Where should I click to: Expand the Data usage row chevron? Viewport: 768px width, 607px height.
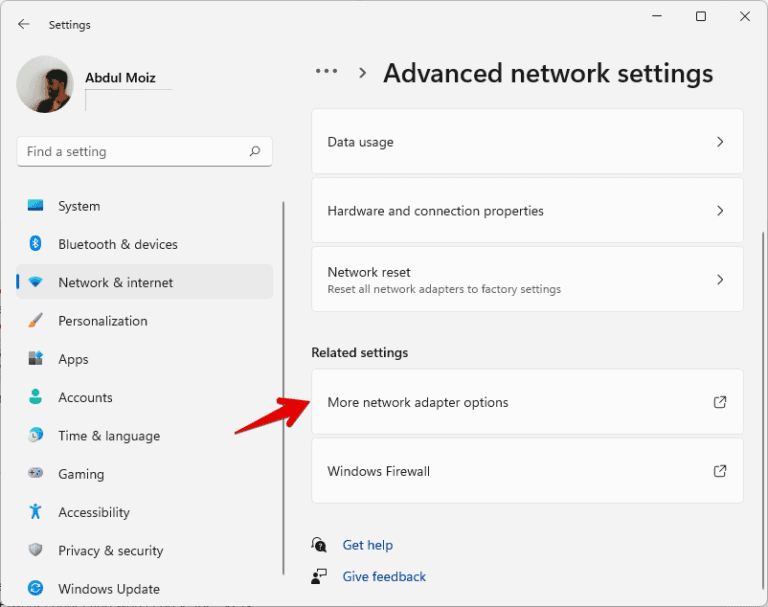pos(720,142)
